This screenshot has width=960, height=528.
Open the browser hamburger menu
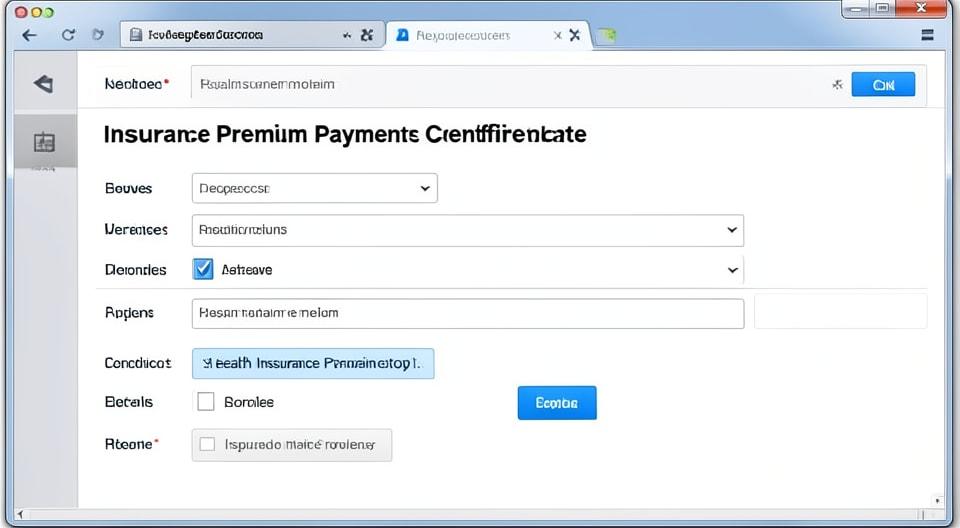coord(928,35)
